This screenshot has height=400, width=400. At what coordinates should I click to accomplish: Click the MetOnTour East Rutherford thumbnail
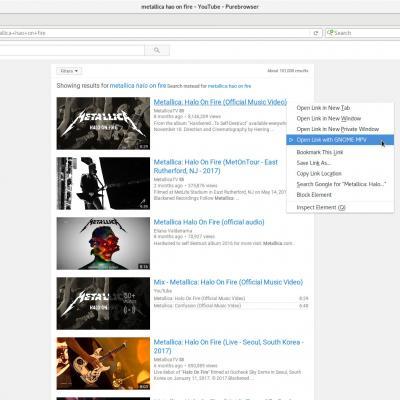tap(103, 183)
